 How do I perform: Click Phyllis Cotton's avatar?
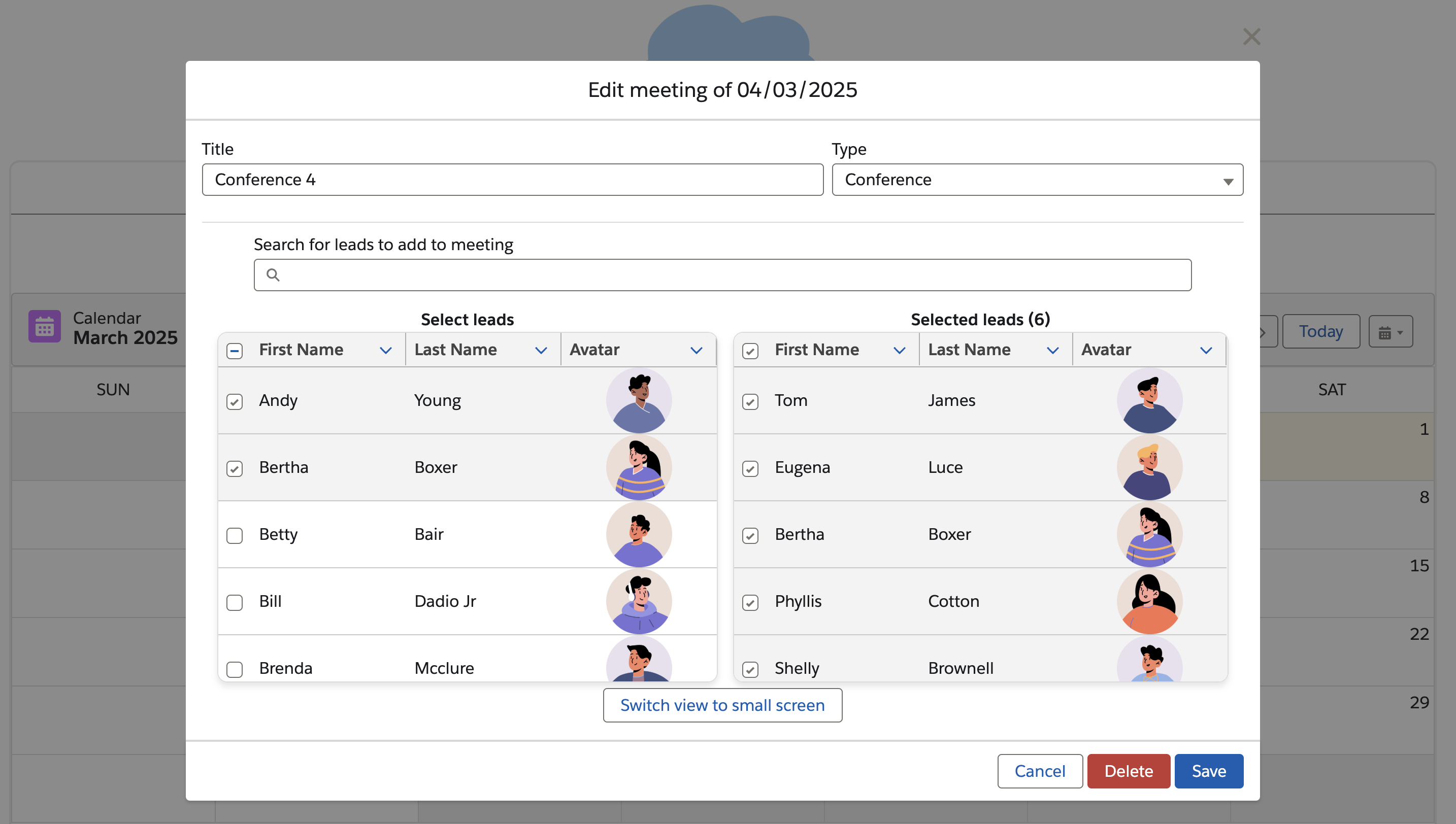[x=1150, y=601]
